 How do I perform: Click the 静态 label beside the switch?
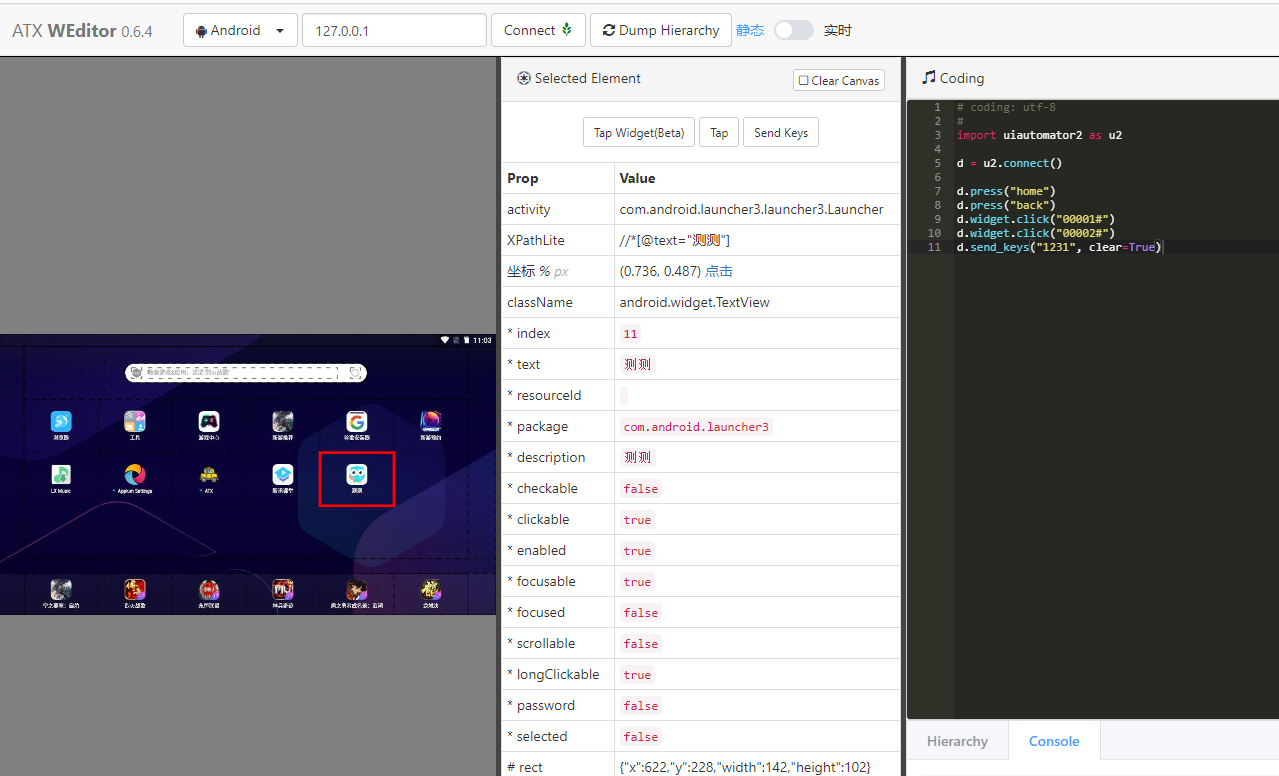pyautogui.click(x=750, y=30)
